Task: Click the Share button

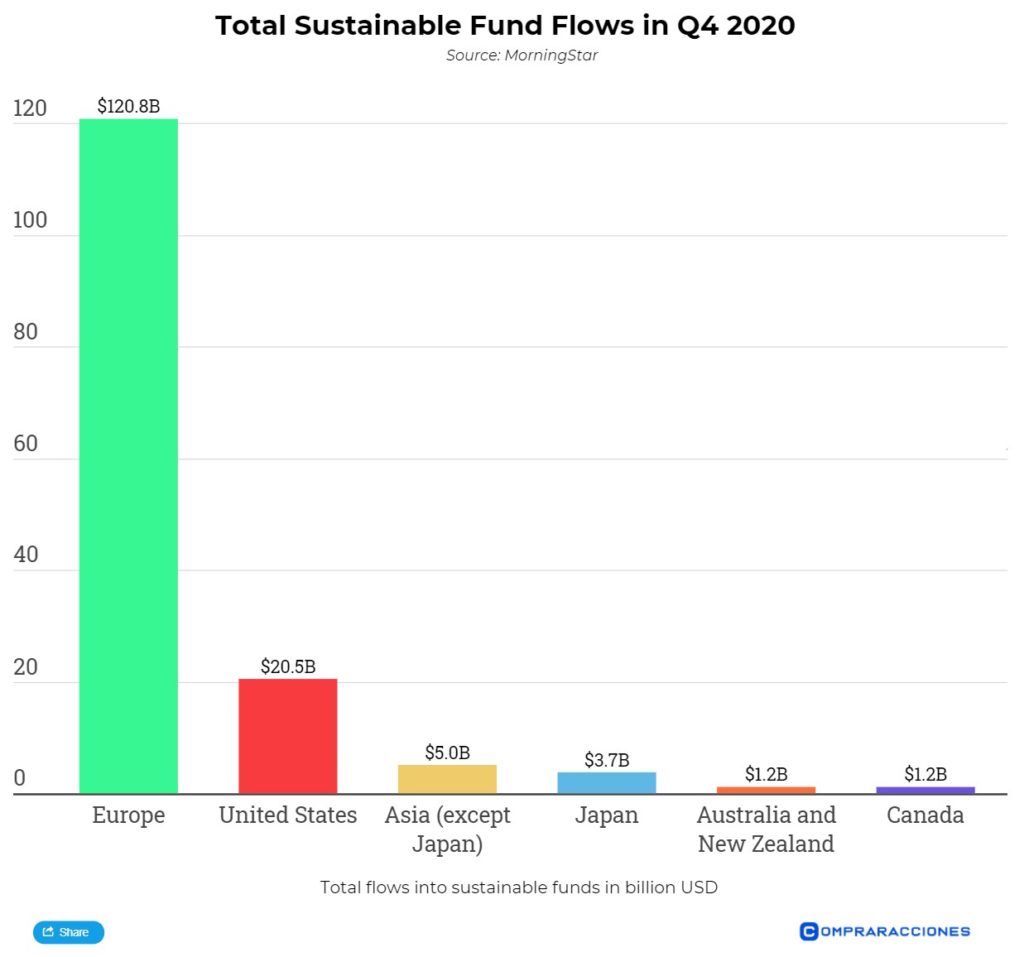Action: coord(68,932)
